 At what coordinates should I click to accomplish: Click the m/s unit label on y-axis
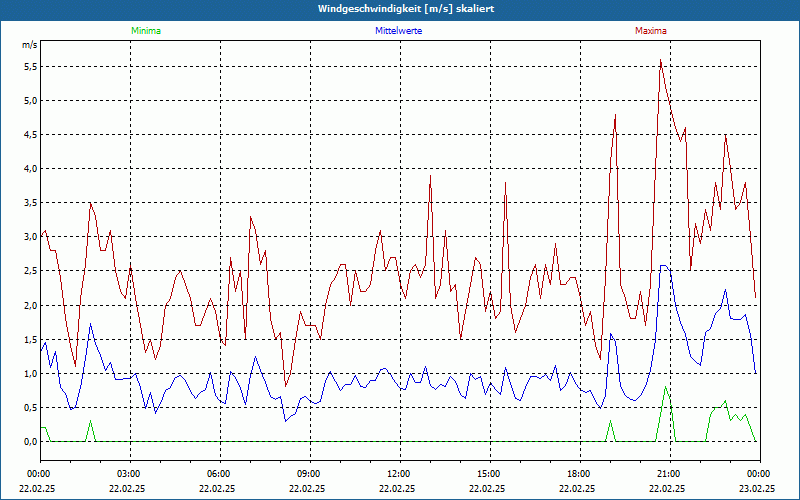30,45
